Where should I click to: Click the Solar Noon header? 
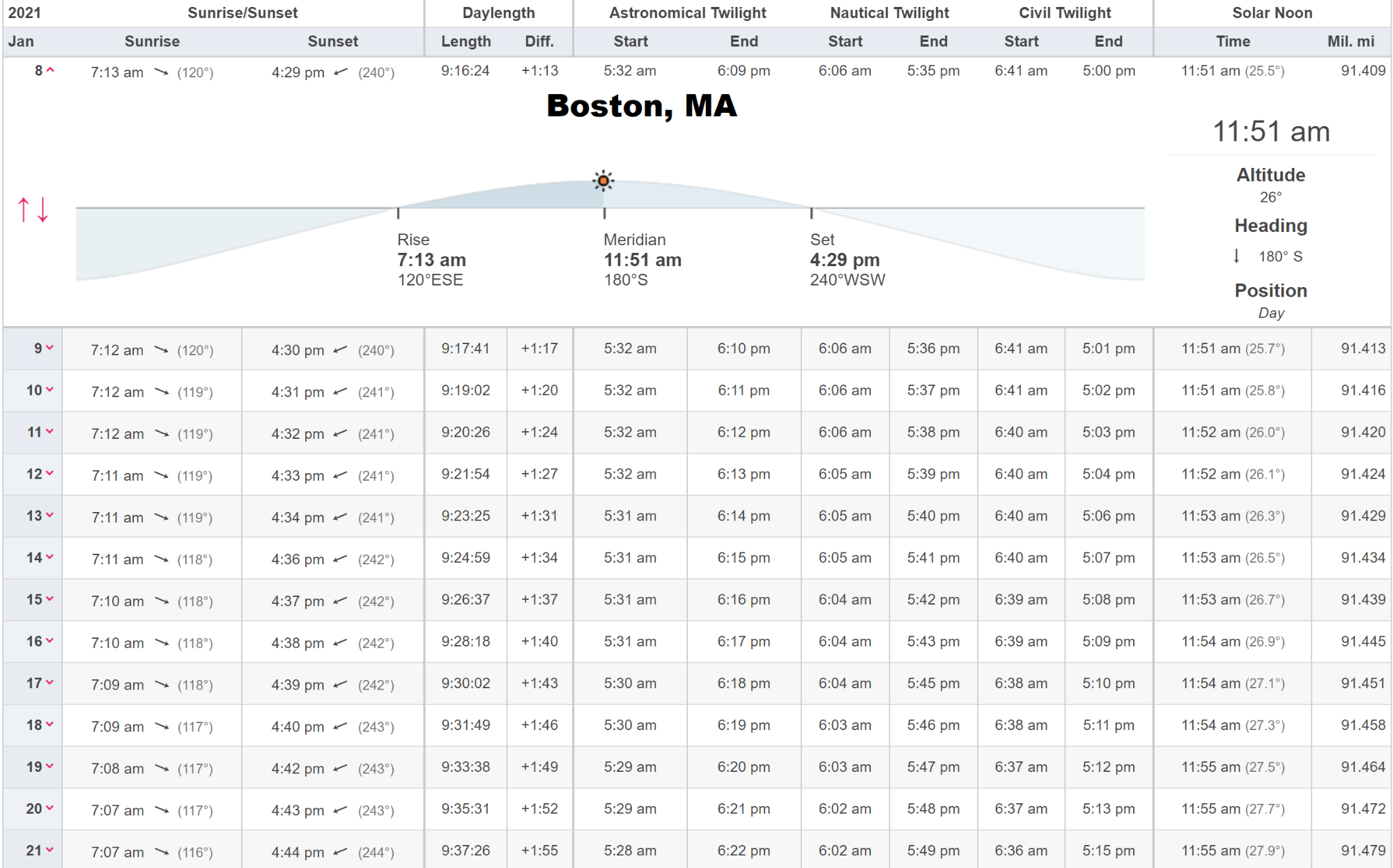click(1272, 13)
